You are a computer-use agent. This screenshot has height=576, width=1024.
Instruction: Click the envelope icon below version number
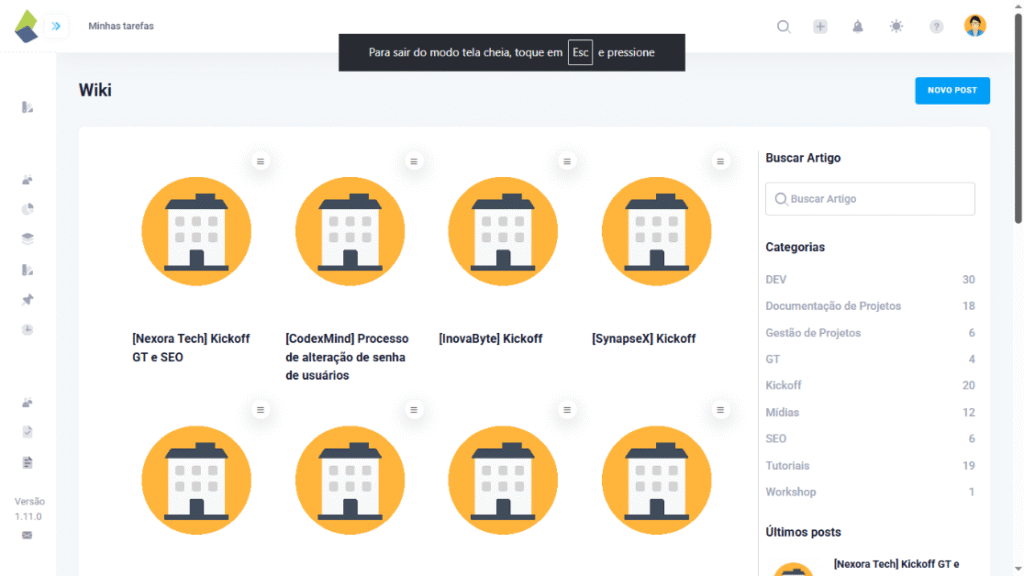pos(27,535)
